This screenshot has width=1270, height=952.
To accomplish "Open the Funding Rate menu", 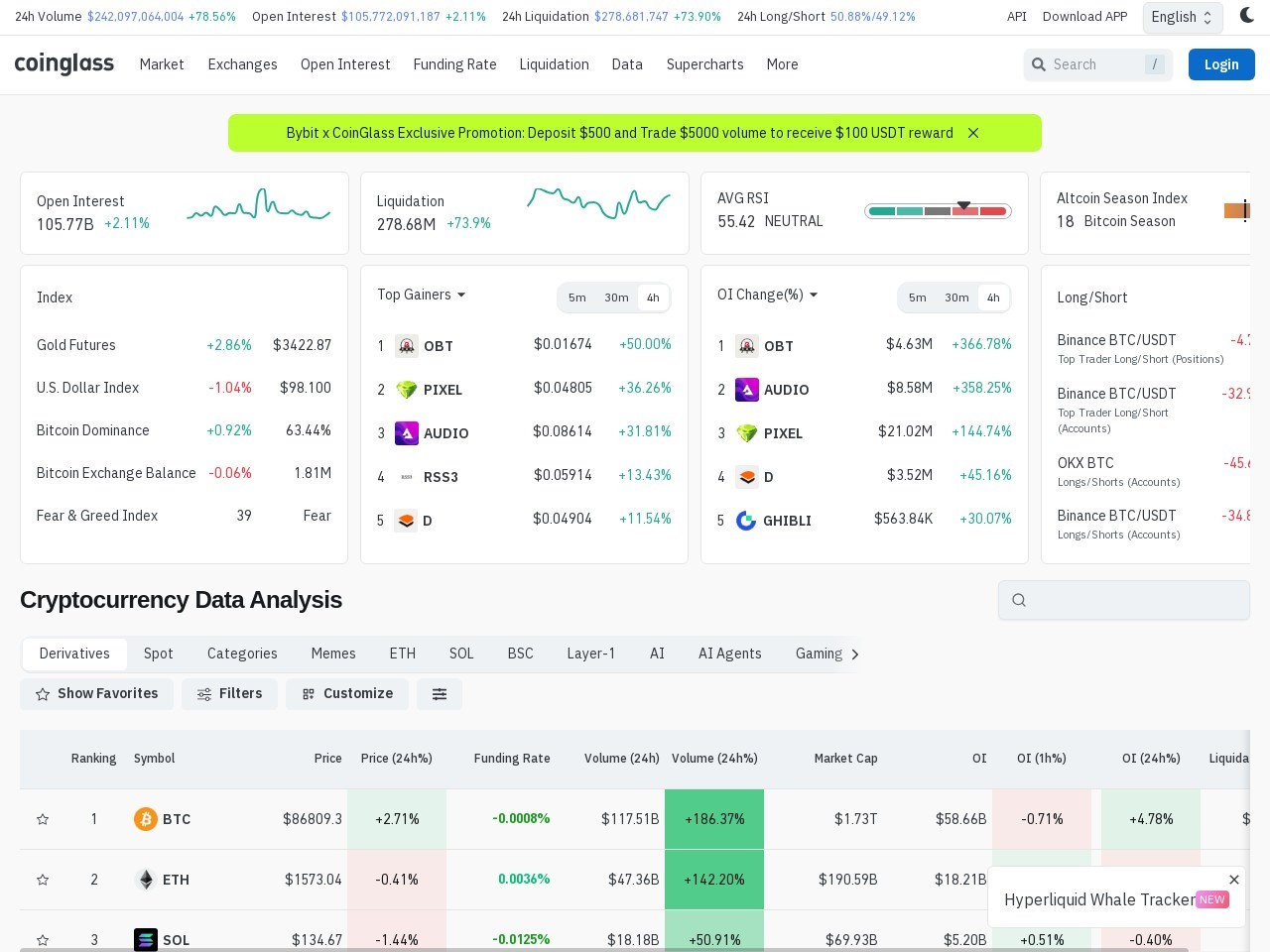I will click(x=454, y=64).
